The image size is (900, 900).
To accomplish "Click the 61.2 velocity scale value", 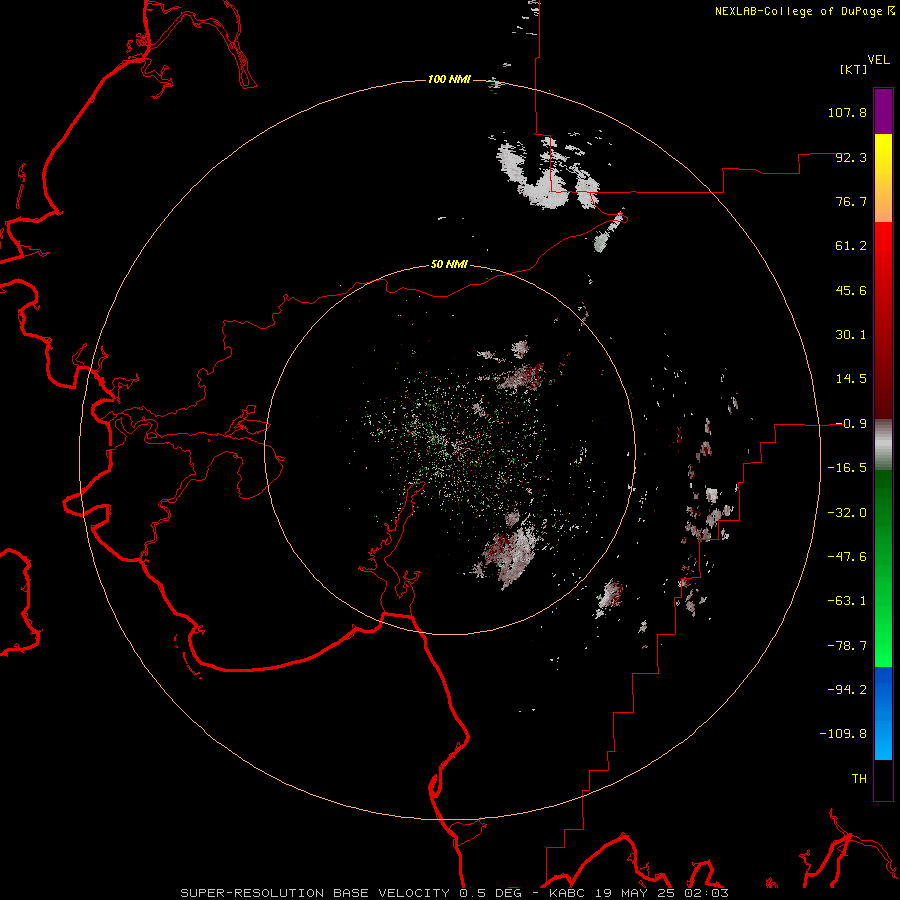I will [x=851, y=246].
